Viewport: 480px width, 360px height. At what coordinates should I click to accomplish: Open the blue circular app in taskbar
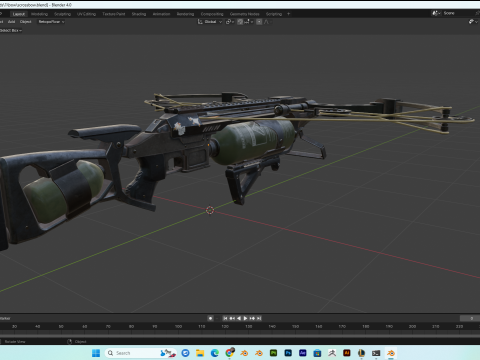(x=185, y=353)
